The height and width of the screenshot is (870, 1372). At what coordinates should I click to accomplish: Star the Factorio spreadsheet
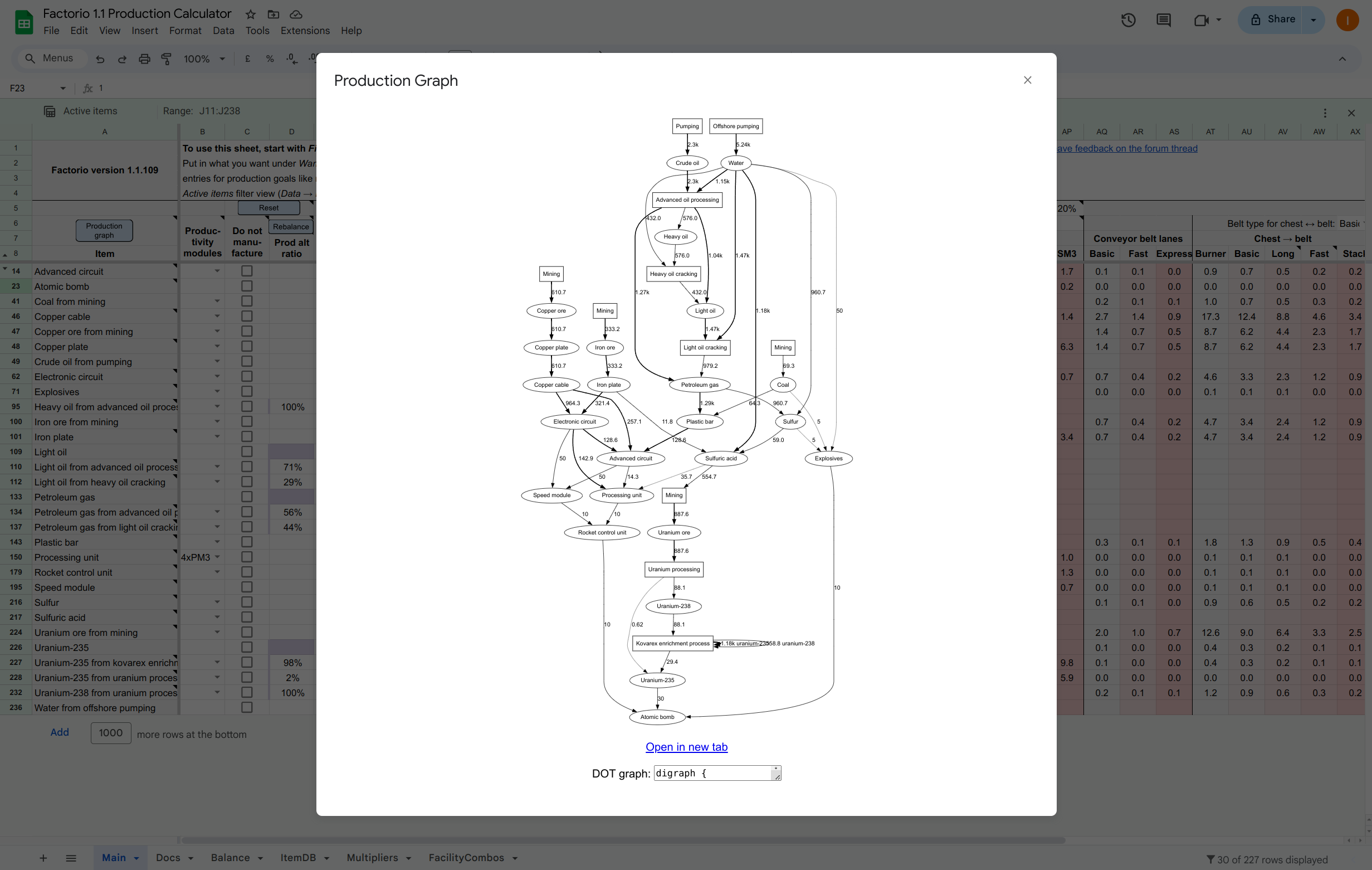click(250, 14)
